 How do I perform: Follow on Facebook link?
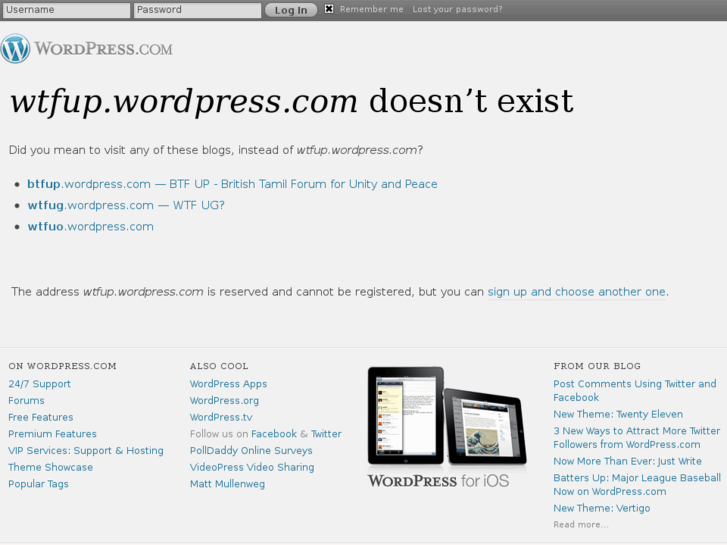pyautogui.click(x=274, y=434)
